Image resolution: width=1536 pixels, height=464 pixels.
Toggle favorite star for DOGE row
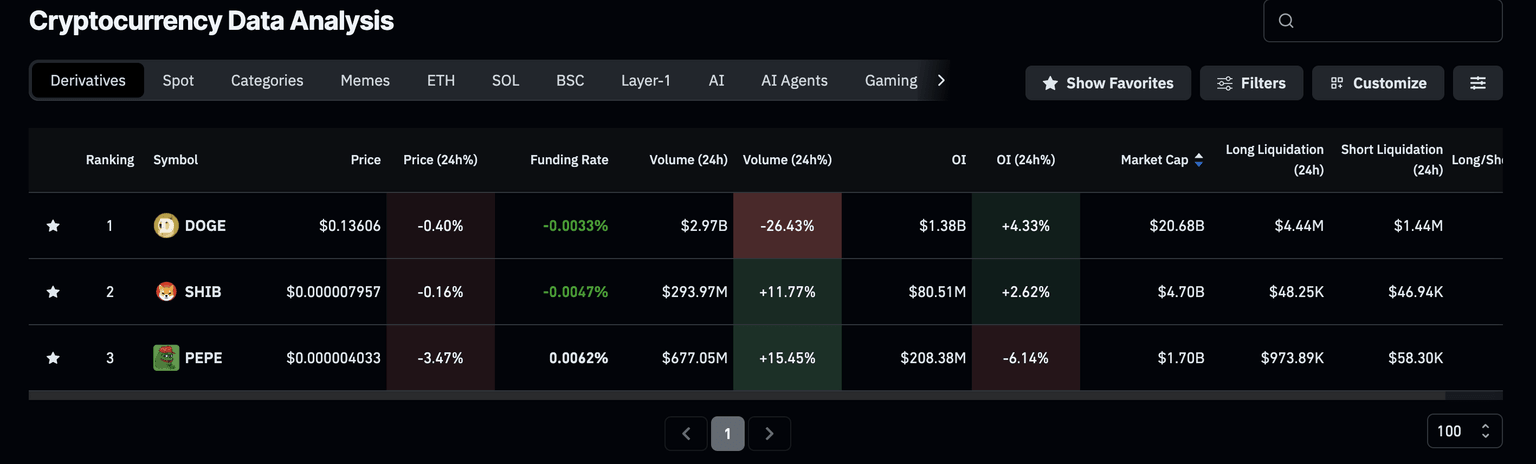pos(53,226)
